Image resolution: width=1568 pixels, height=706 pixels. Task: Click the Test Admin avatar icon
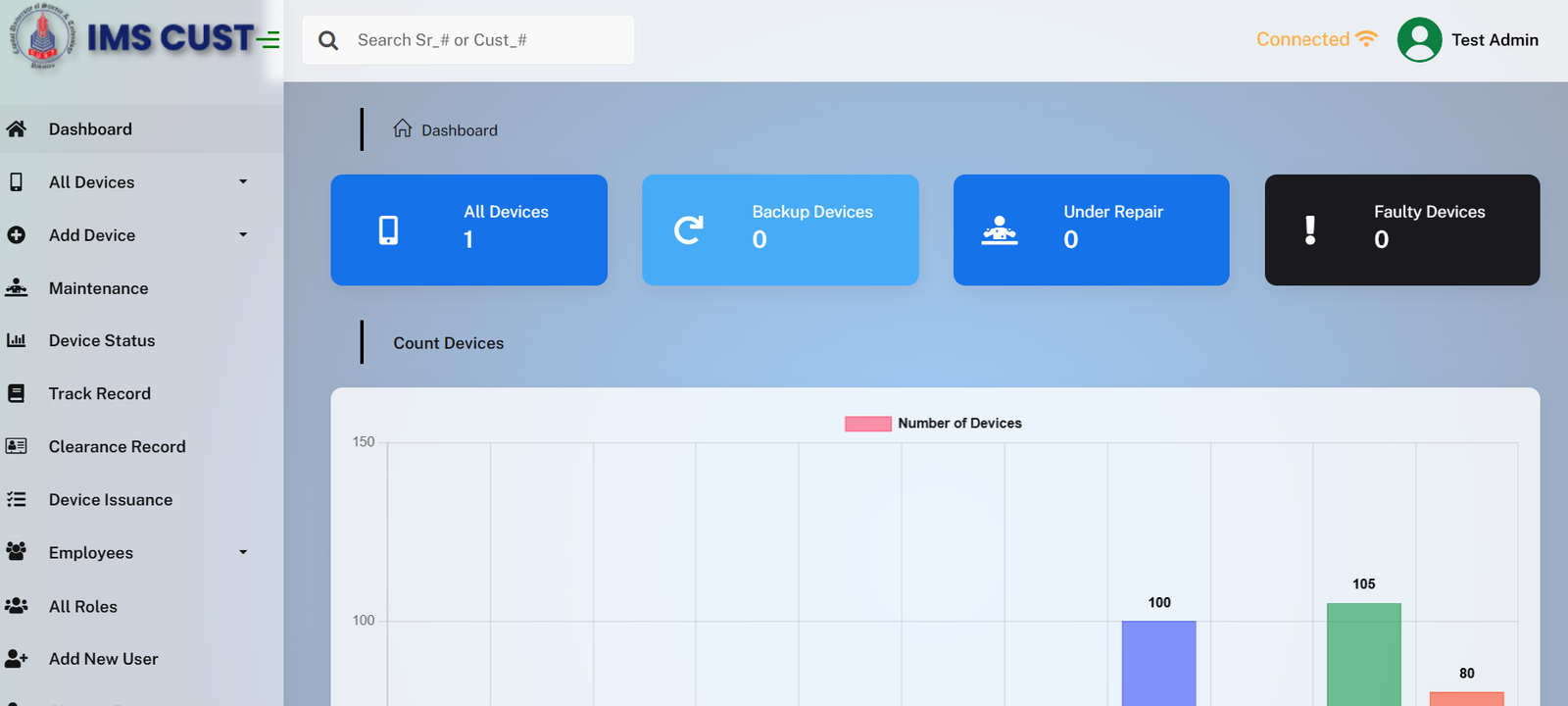point(1419,40)
